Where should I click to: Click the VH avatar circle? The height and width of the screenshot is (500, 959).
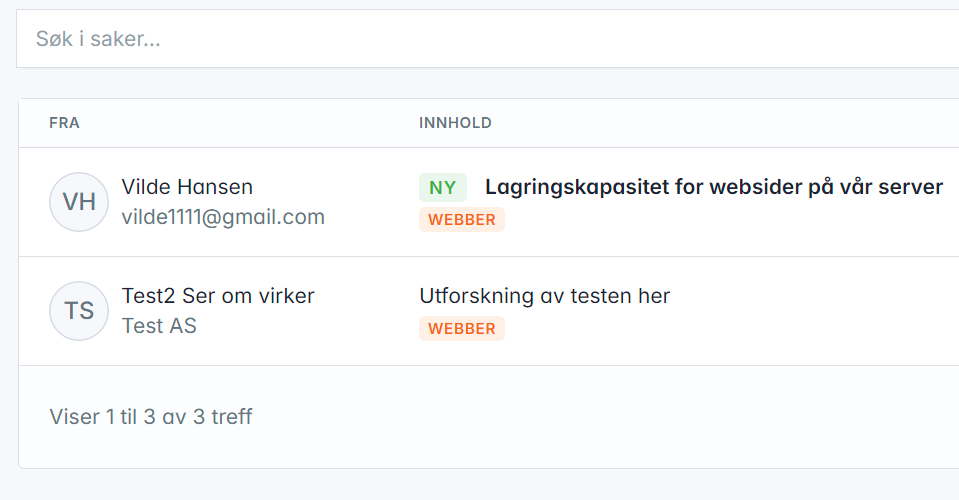point(79,202)
